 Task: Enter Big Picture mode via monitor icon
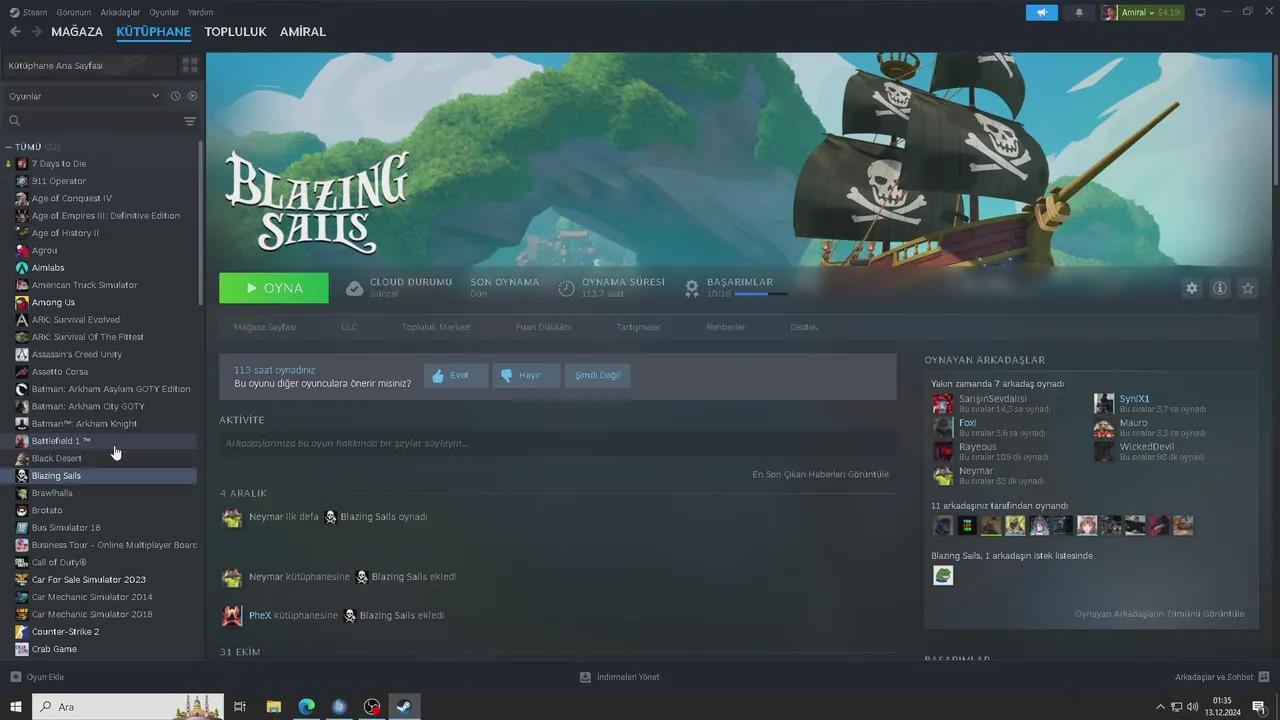coord(1201,12)
